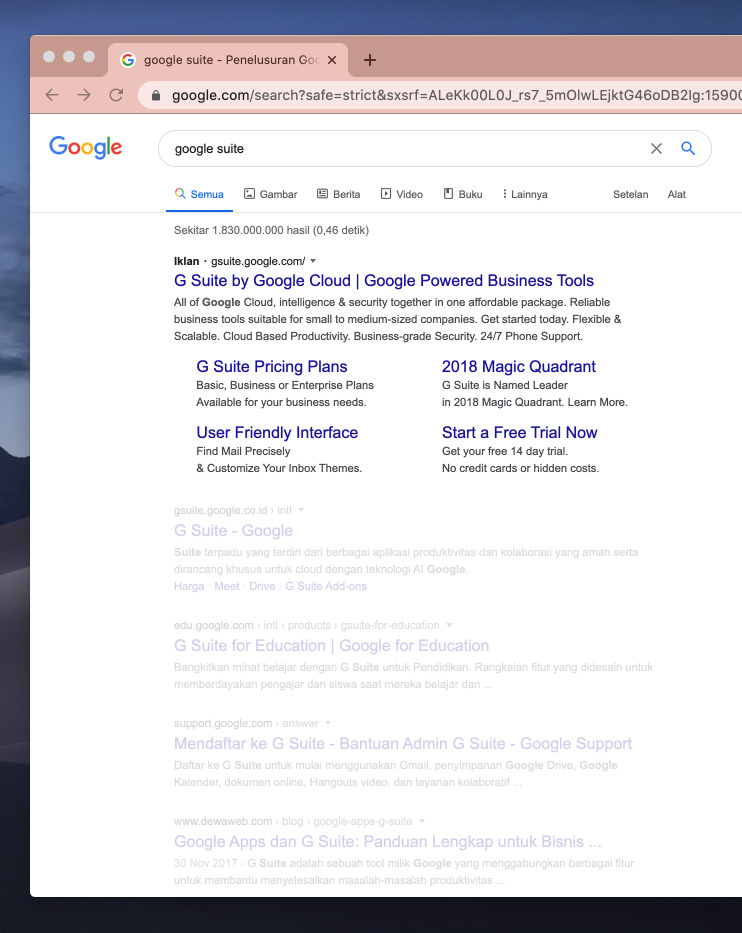Expand the dropdown arrow beside gsuite.google.com/ ad

pyautogui.click(x=313, y=261)
